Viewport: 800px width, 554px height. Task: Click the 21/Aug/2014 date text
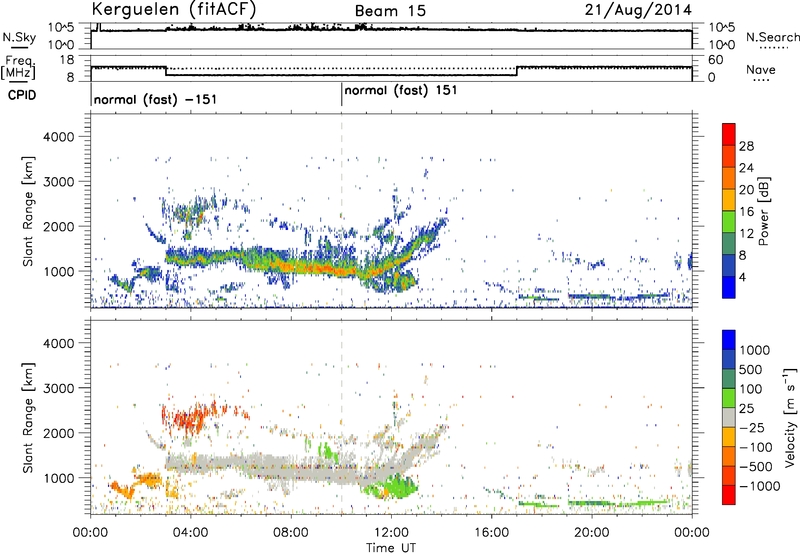tap(638, 10)
